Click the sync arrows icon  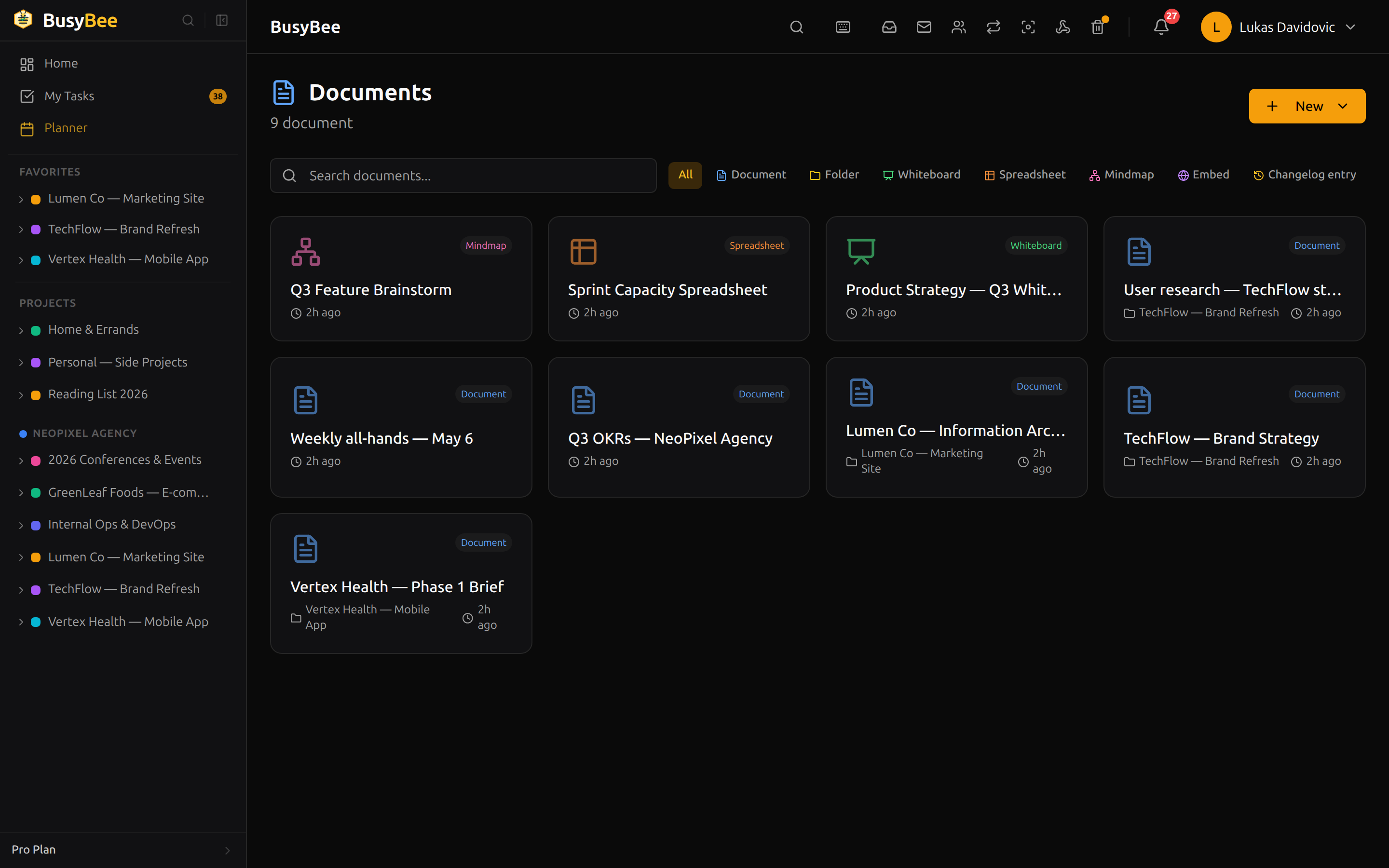pyautogui.click(x=993, y=27)
